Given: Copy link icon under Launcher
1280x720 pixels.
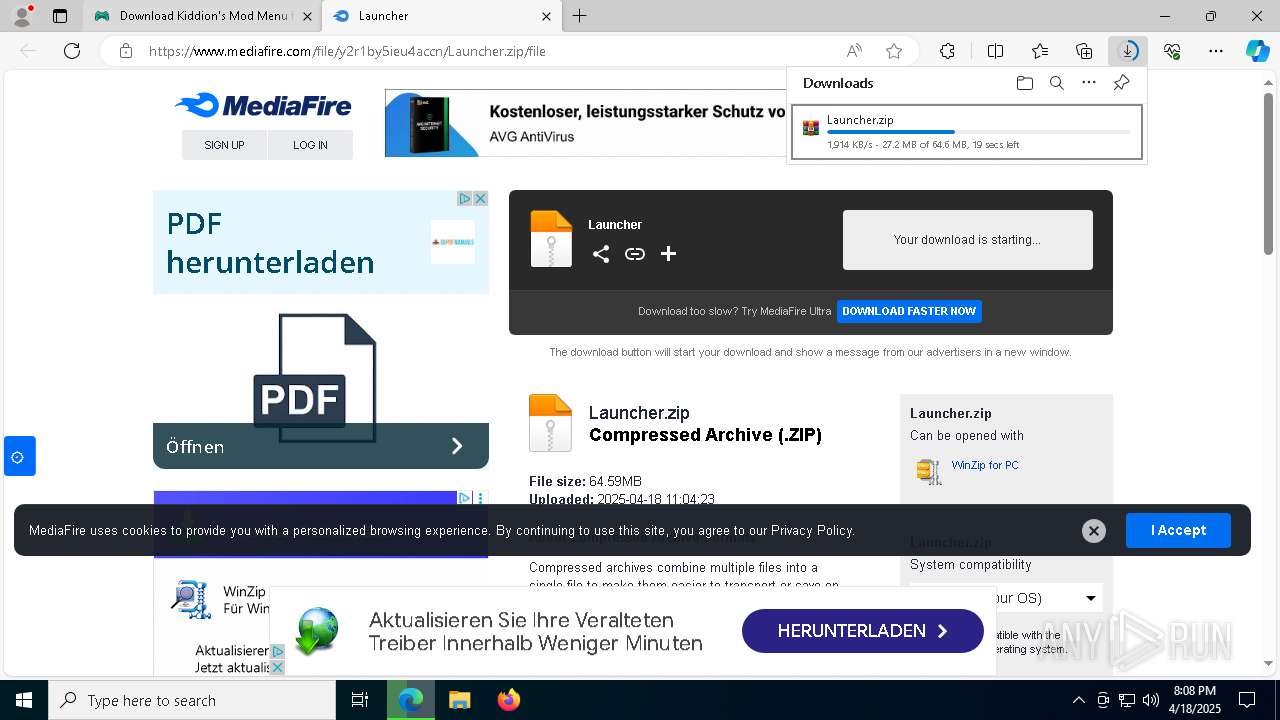Looking at the screenshot, I should pos(635,254).
